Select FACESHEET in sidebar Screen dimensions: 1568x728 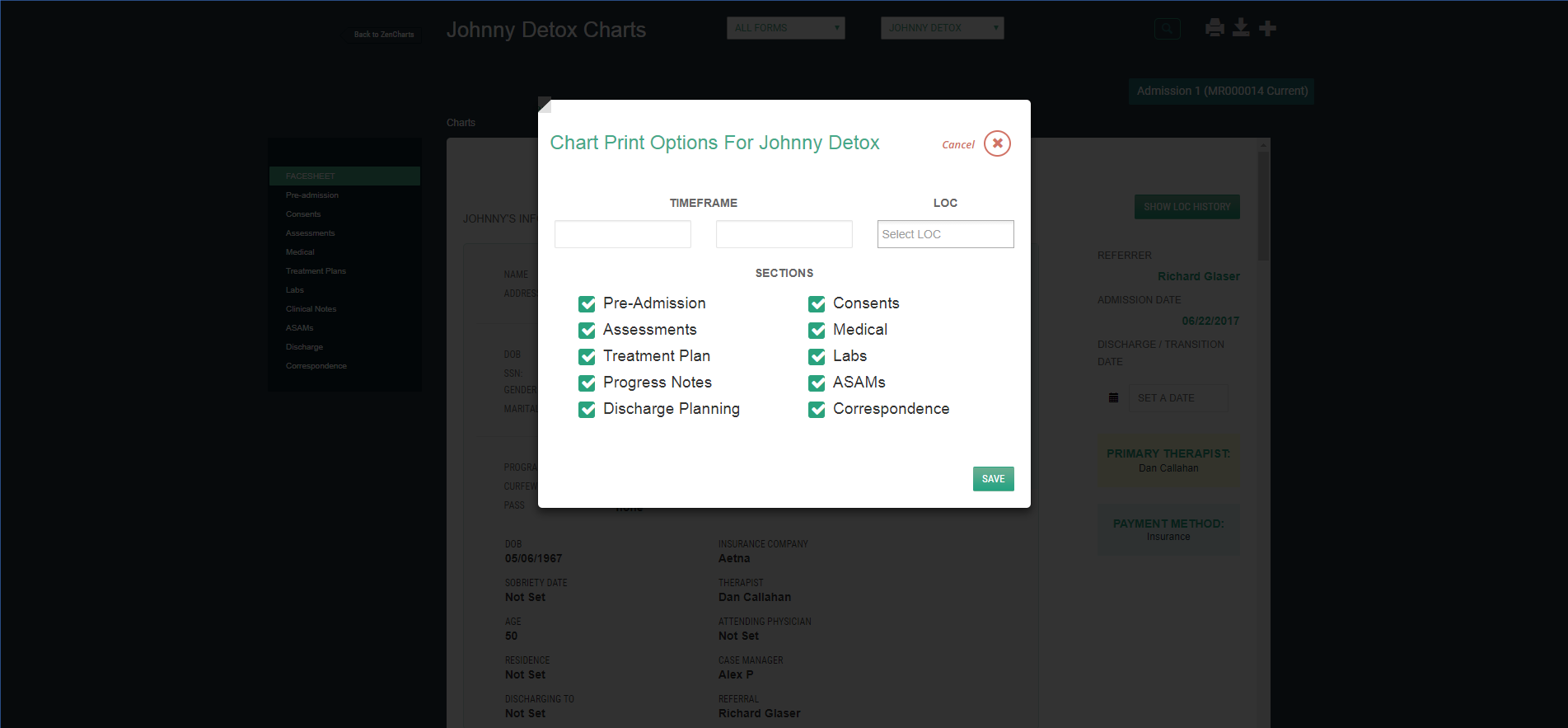point(344,176)
